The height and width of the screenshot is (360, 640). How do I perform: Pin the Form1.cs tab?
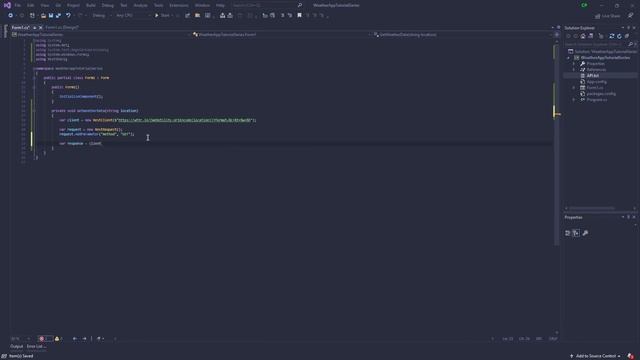pyautogui.click(x=34, y=28)
